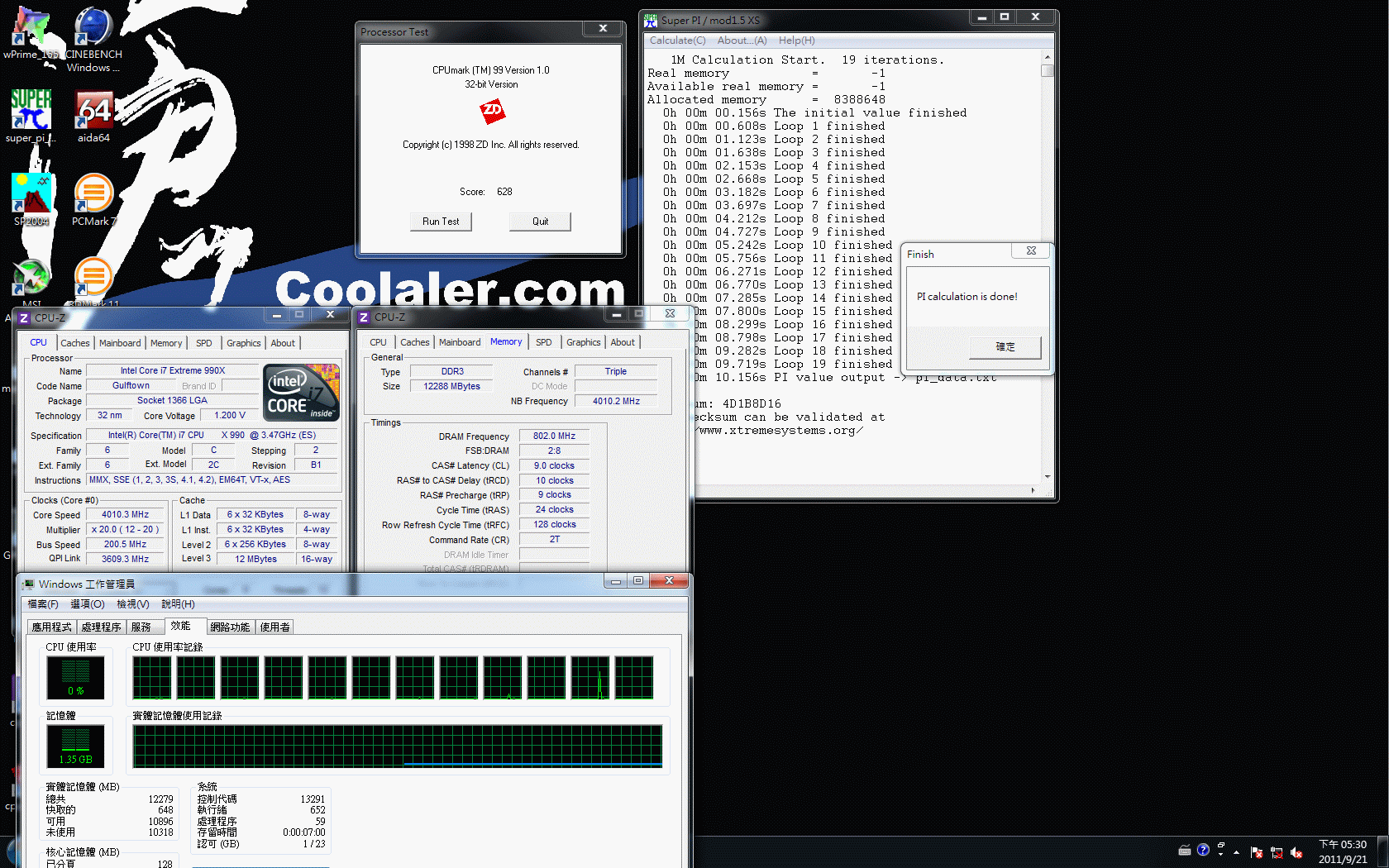Switch to Mainboard tab in left CPU-Z

pos(120,343)
